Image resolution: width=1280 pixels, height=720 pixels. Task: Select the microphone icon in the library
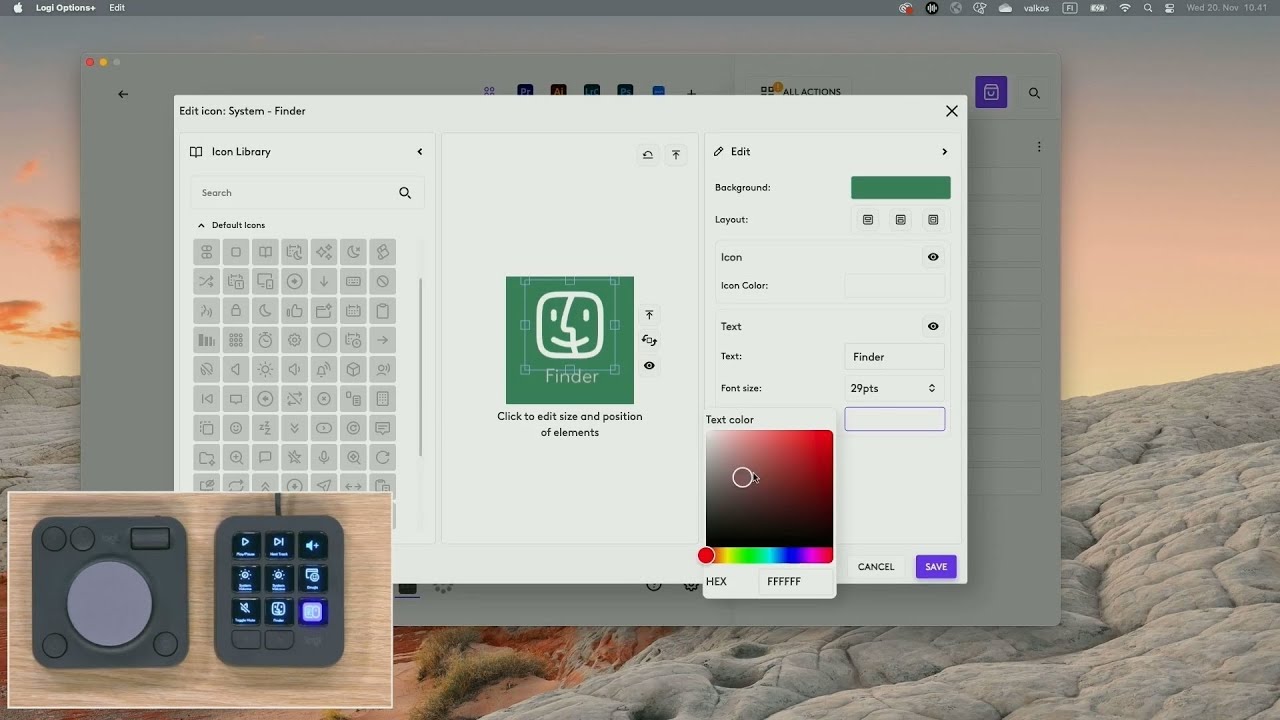pos(324,458)
